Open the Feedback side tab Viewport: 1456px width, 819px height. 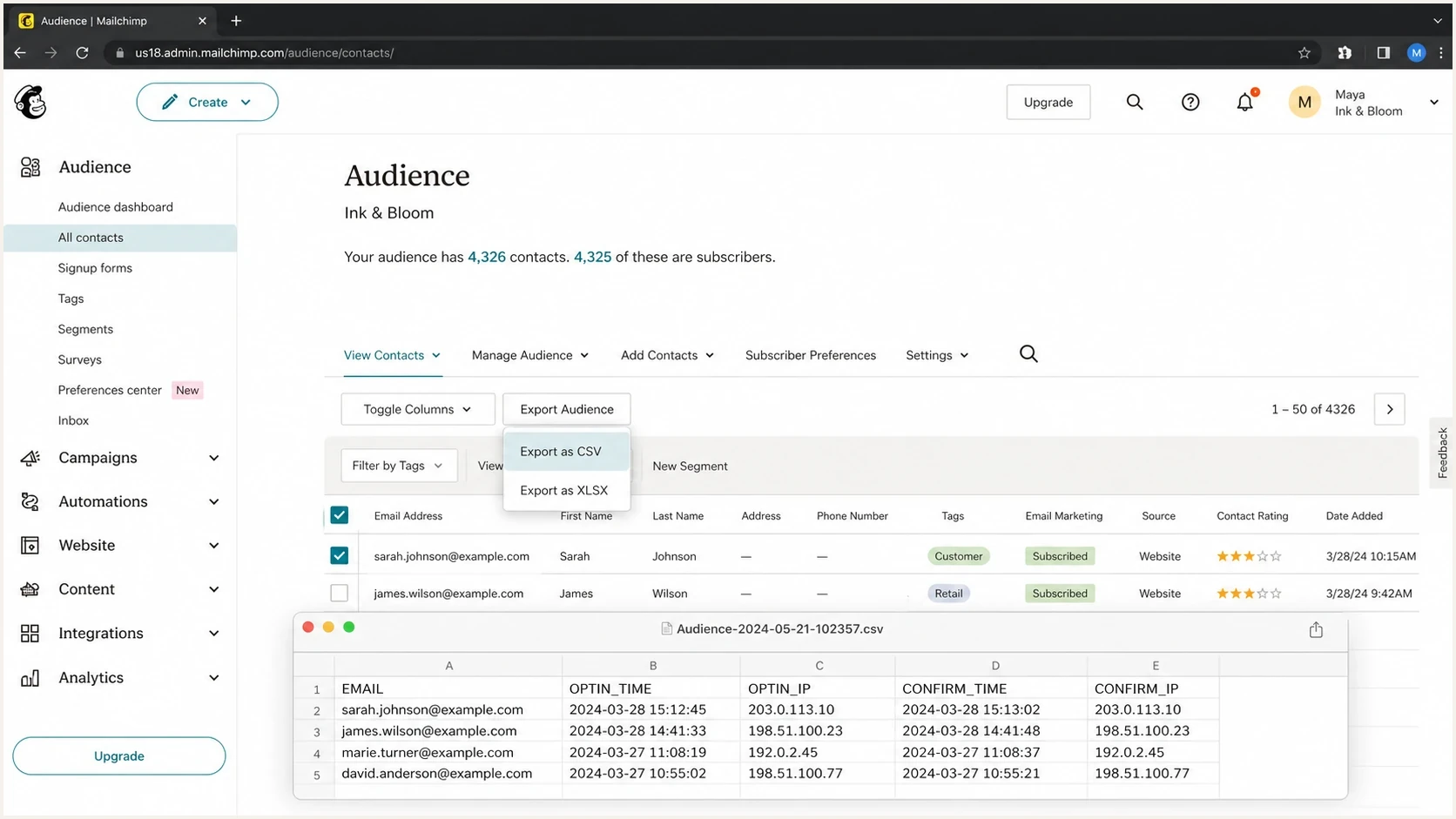coord(1442,453)
